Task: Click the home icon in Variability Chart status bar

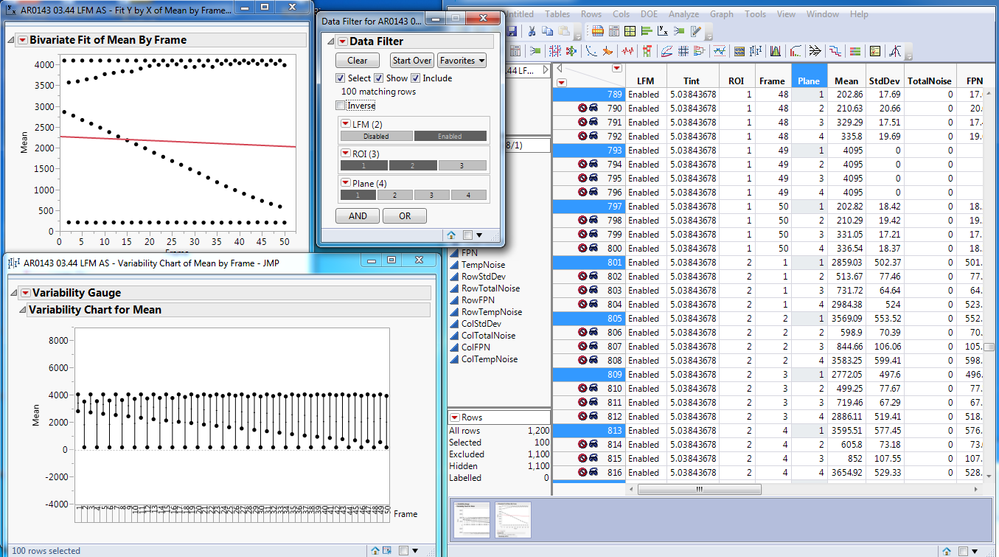Action: tap(376, 550)
